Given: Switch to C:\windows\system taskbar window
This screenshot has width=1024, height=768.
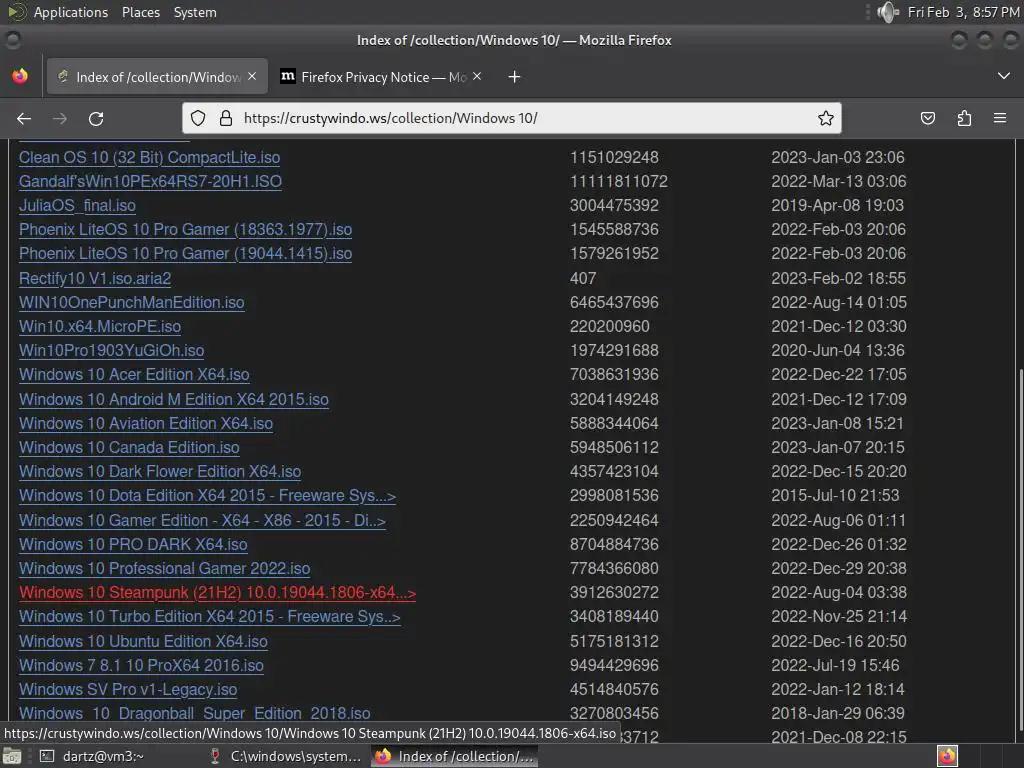Looking at the screenshot, I should coord(287,756).
